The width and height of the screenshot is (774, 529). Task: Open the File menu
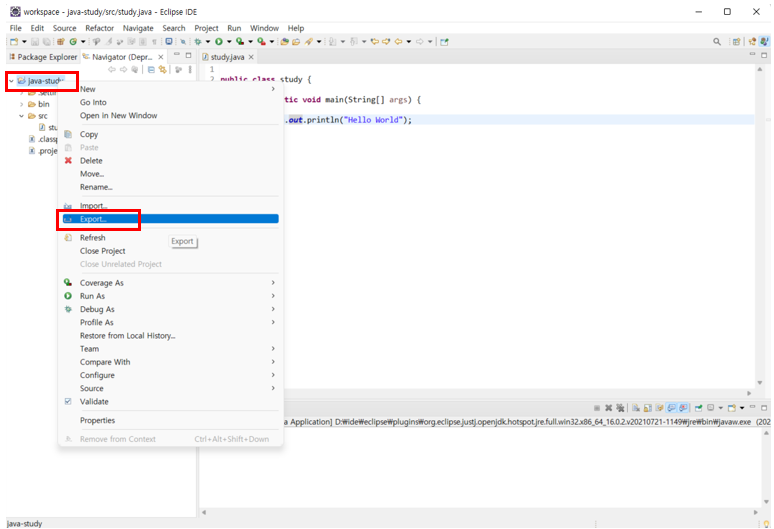click(15, 28)
